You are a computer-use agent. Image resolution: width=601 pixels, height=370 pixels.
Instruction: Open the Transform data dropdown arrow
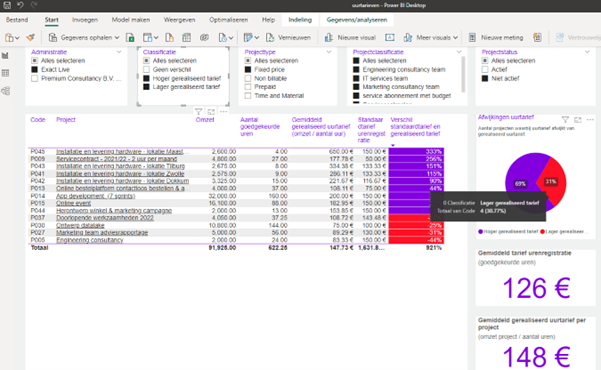pyautogui.click(x=257, y=38)
